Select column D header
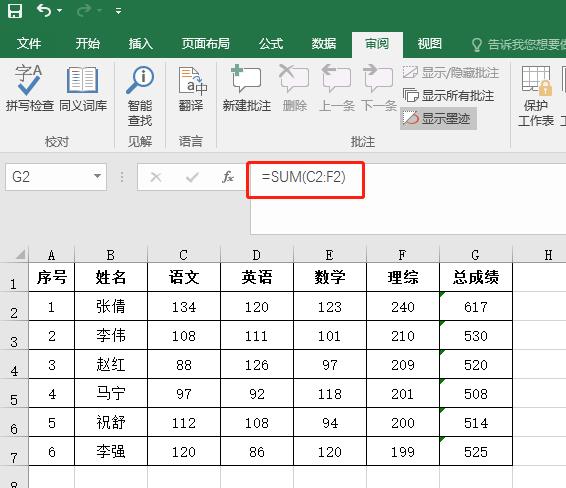The image size is (566, 488). (257, 255)
